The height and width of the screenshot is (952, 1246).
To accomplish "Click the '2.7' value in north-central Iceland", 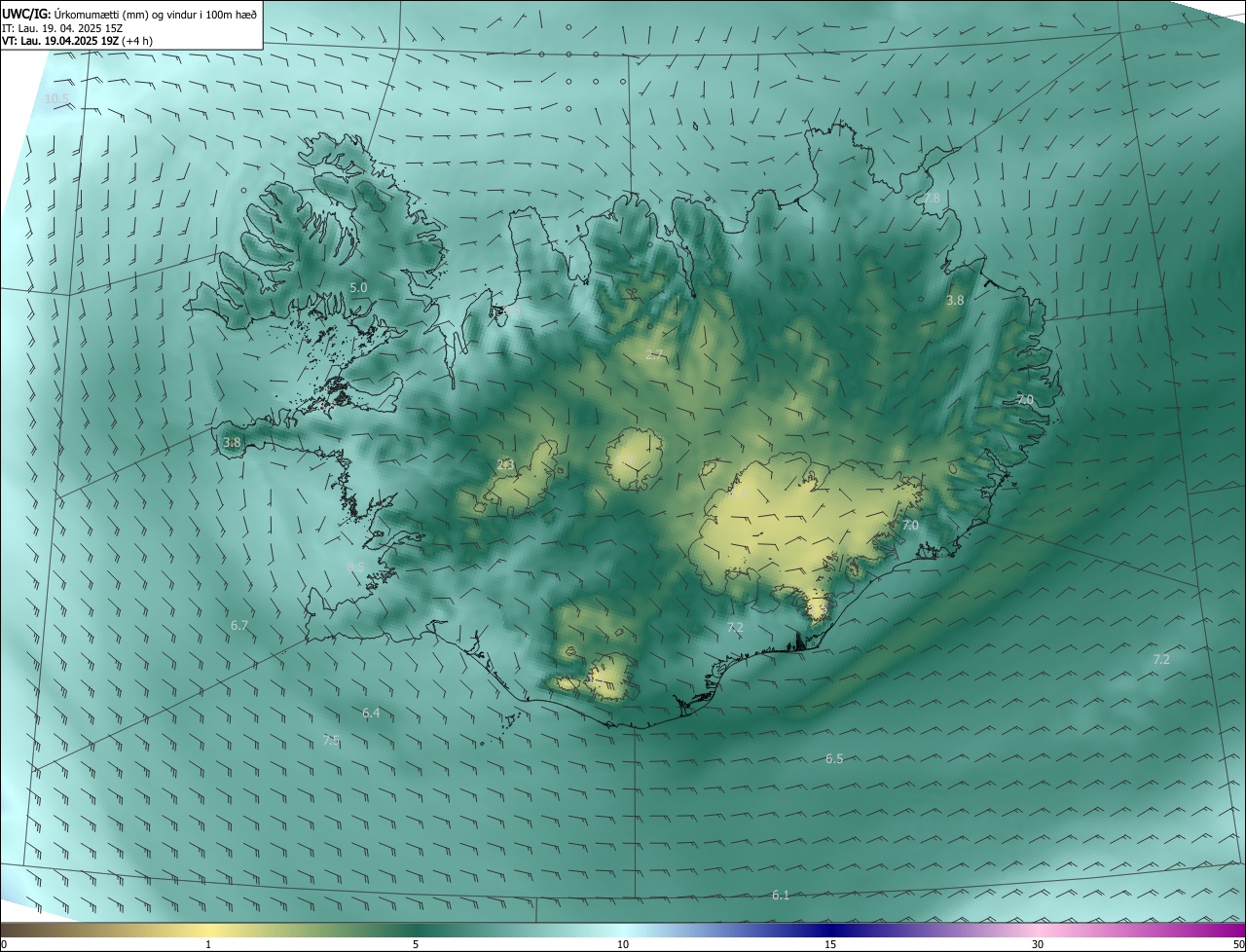I will [x=654, y=355].
